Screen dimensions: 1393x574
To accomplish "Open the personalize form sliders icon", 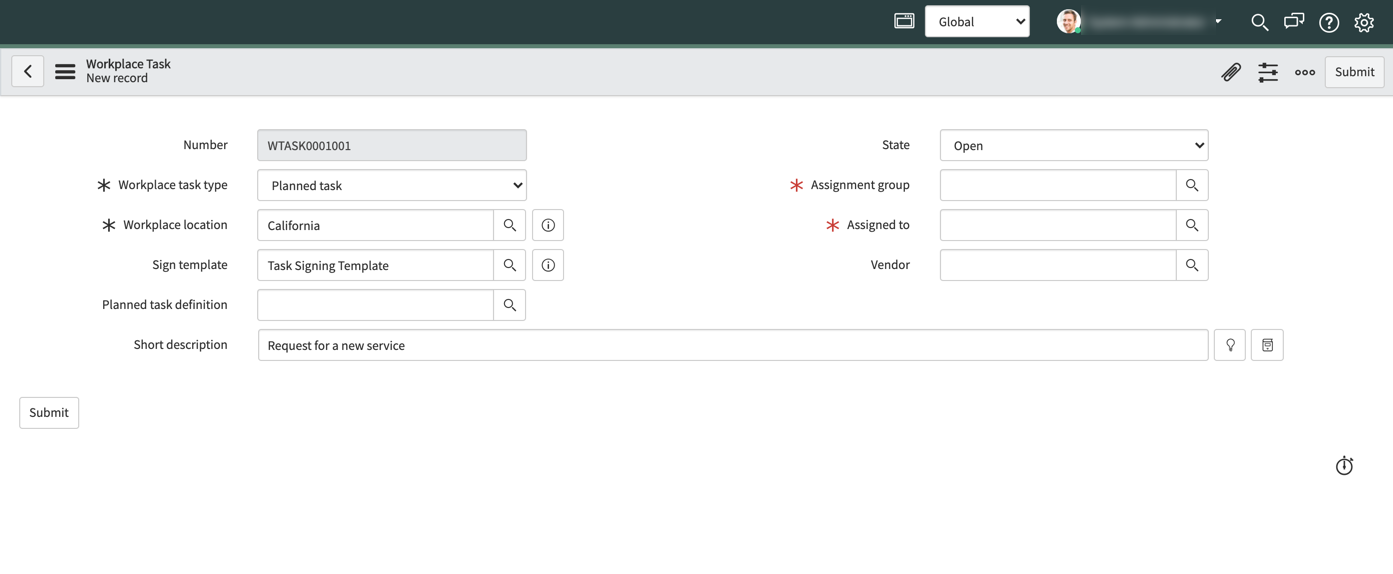I will pyautogui.click(x=1268, y=72).
